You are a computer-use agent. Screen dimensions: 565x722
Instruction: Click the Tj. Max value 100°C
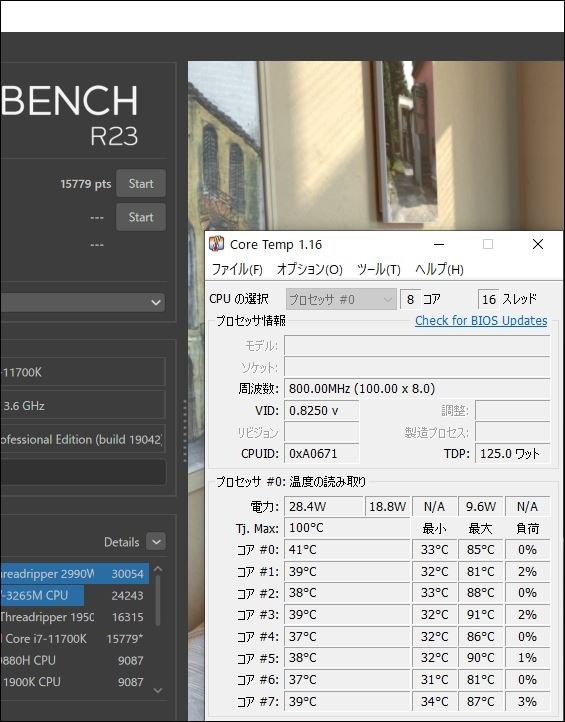(347, 528)
